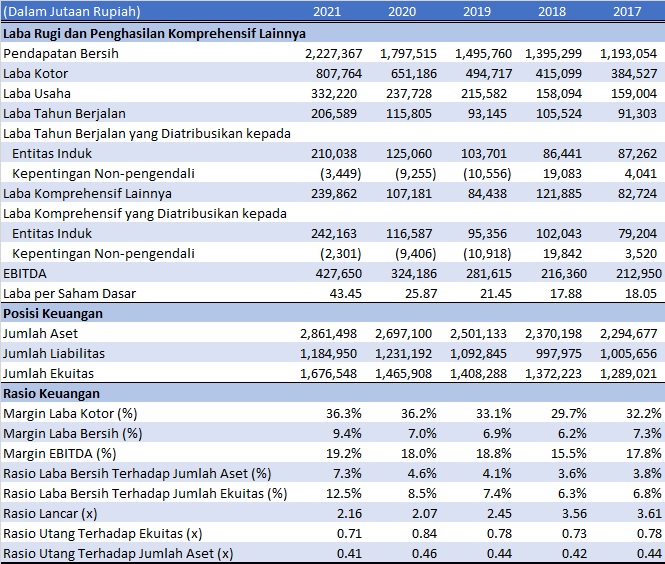Viewport: 665px width, 564px height.
Task: Select 'Rasio Laba Bersih Terhadap Jumlah Ekuitas (%)'
Action: (x=145, y=493)
